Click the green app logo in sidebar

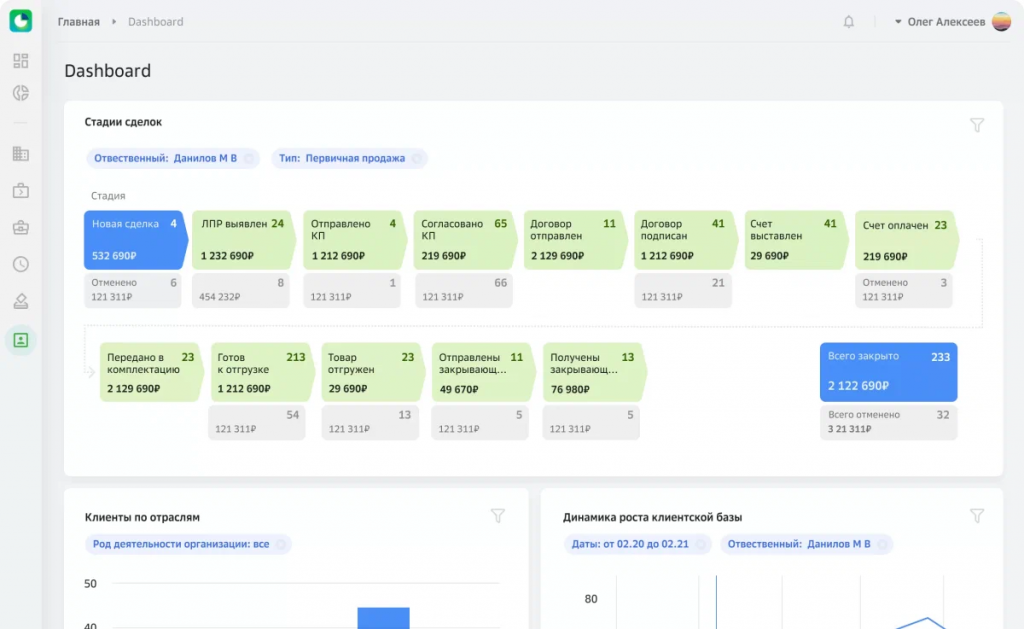tap(21, 21)
